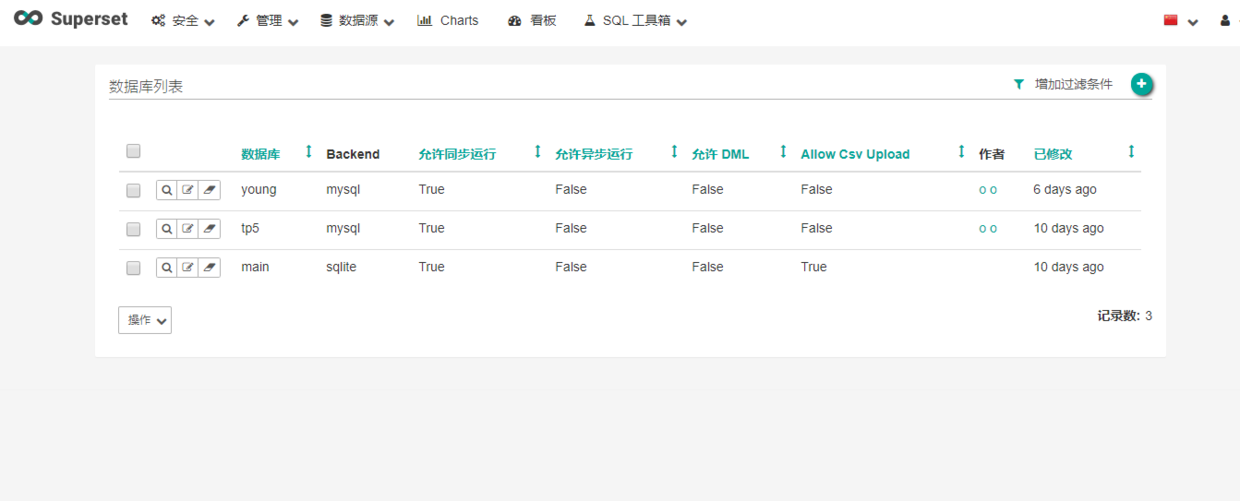Sort by 允许同步运行 column header

(457, 154)
